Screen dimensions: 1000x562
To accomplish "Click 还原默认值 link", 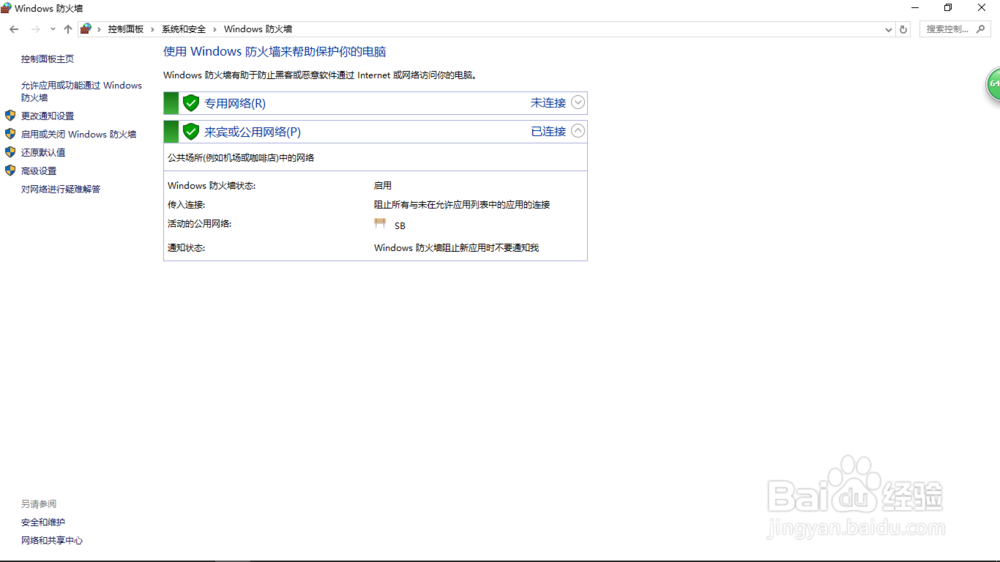I will point(43,152).
